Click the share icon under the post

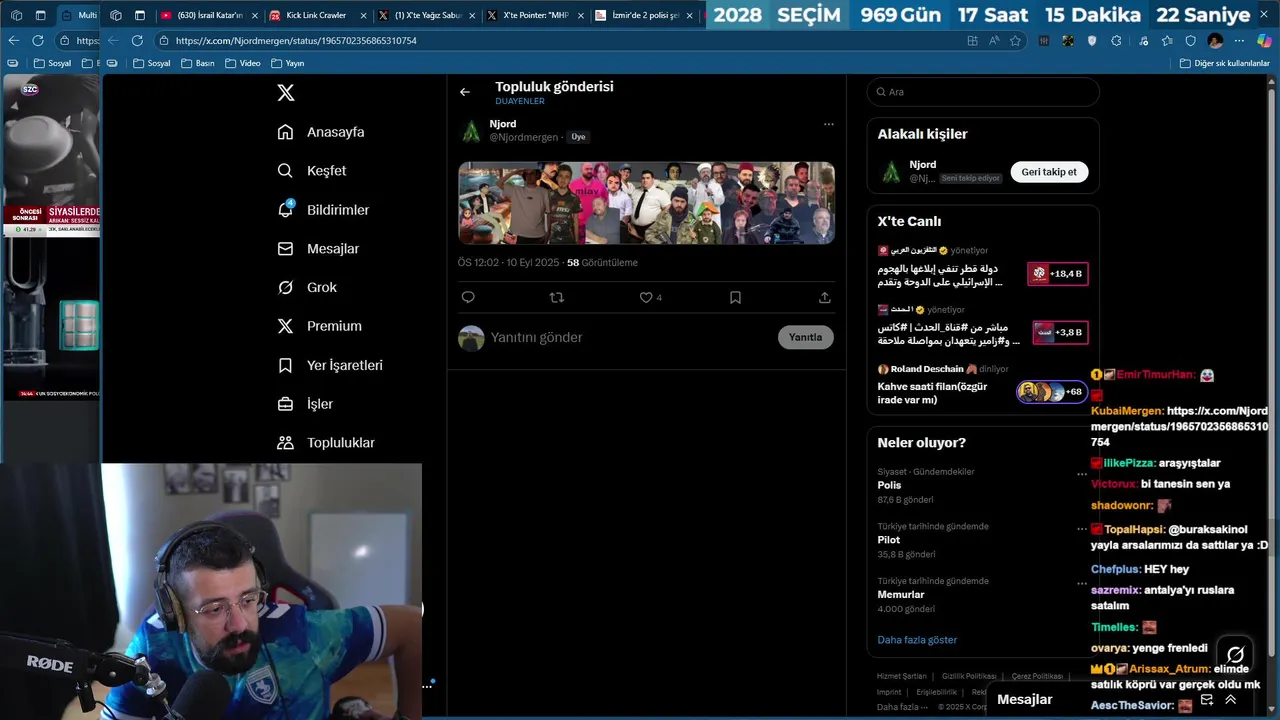[824, 297]
